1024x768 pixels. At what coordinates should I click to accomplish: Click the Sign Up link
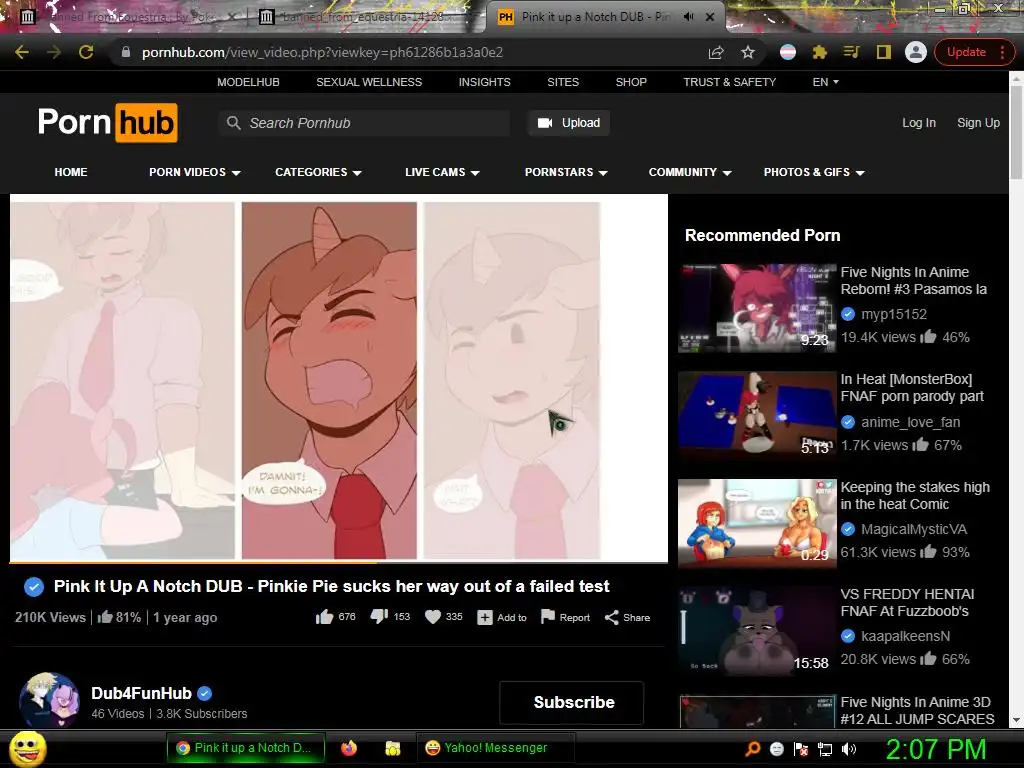click(x=978, y=123)
